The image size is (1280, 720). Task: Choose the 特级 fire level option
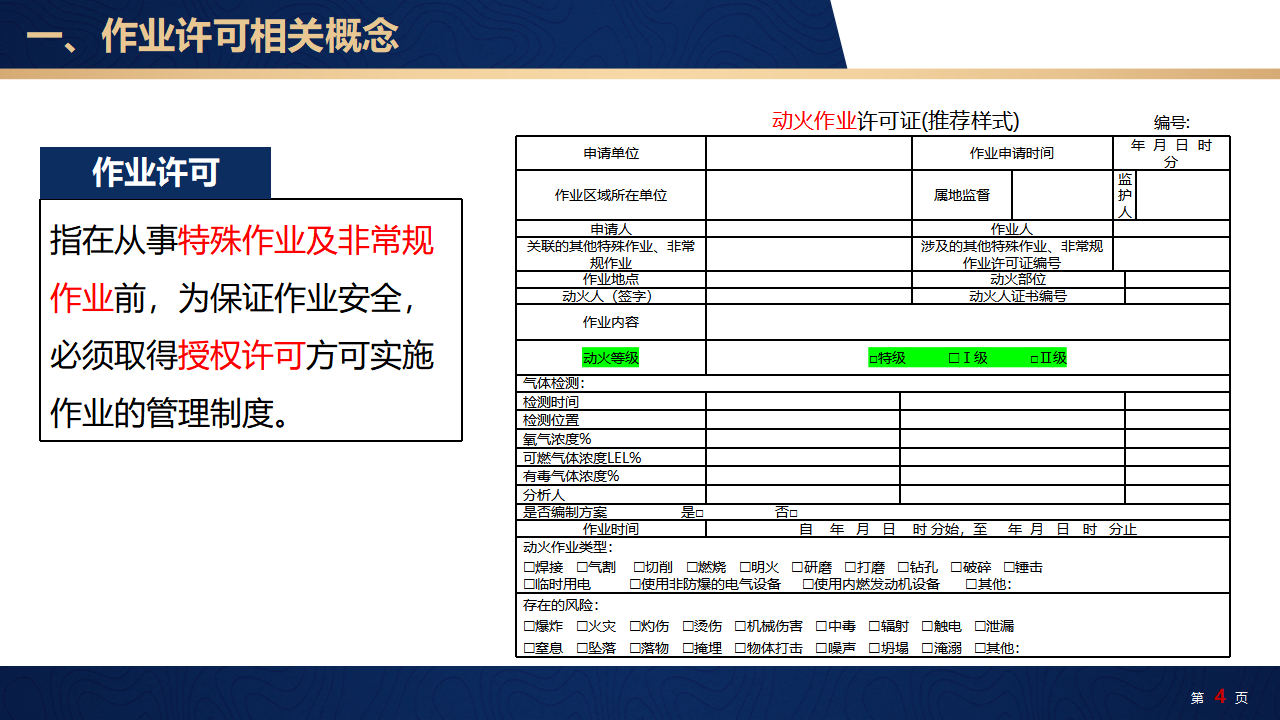coord(873,359)
